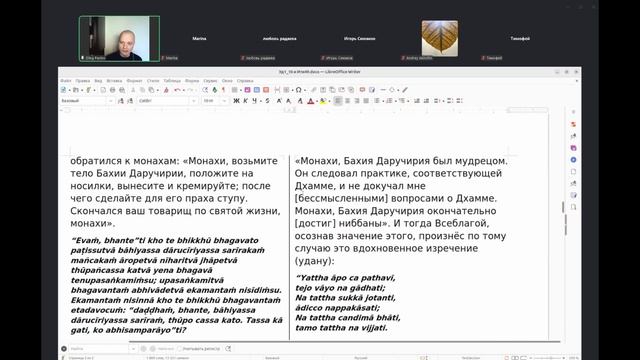640x360 pixels.
Task: Toggle formatting marks pilcrow icon
Action: coord(224,90)
